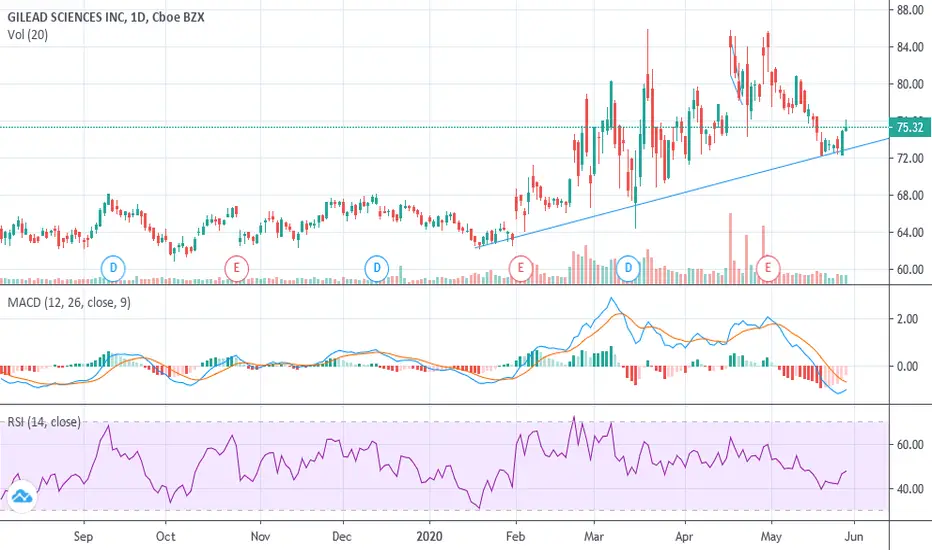
Task: Click the 2020 label on the time axis
Action: pos(429,536)
